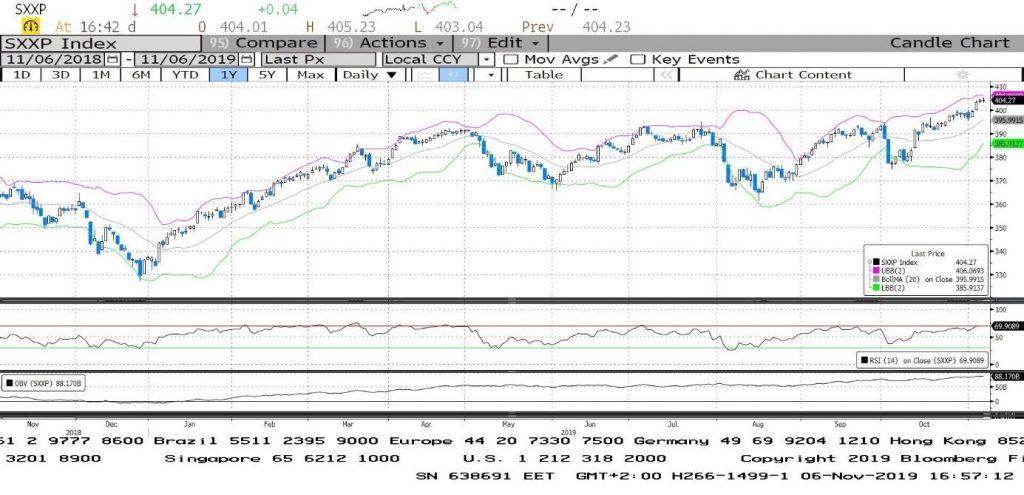
Task: Open the Chart Content panel
Action: 794,75
